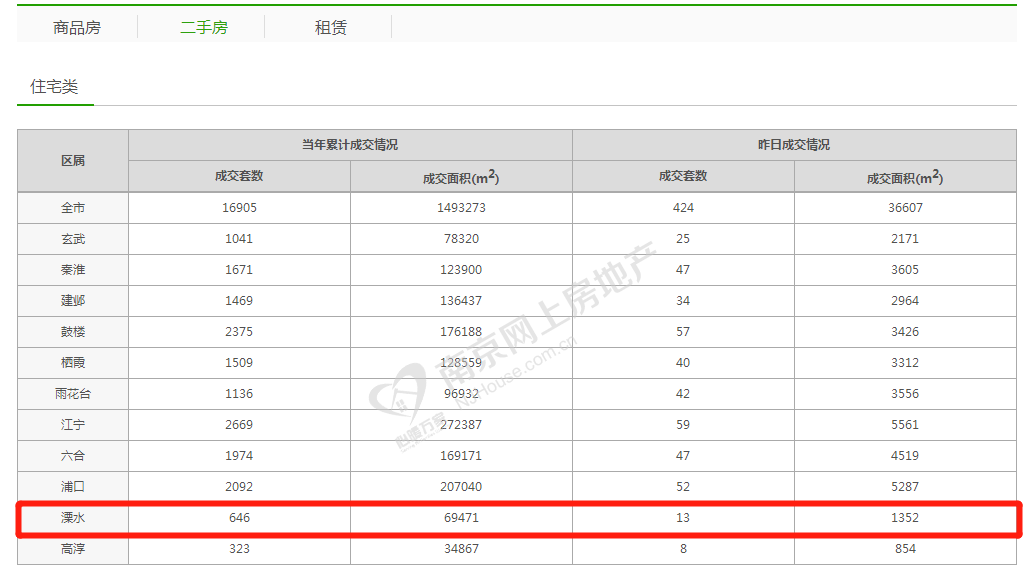Screen dimensions: 1034x578
Task: Click the citywide total area value 1493273
Action: (461, 208)
